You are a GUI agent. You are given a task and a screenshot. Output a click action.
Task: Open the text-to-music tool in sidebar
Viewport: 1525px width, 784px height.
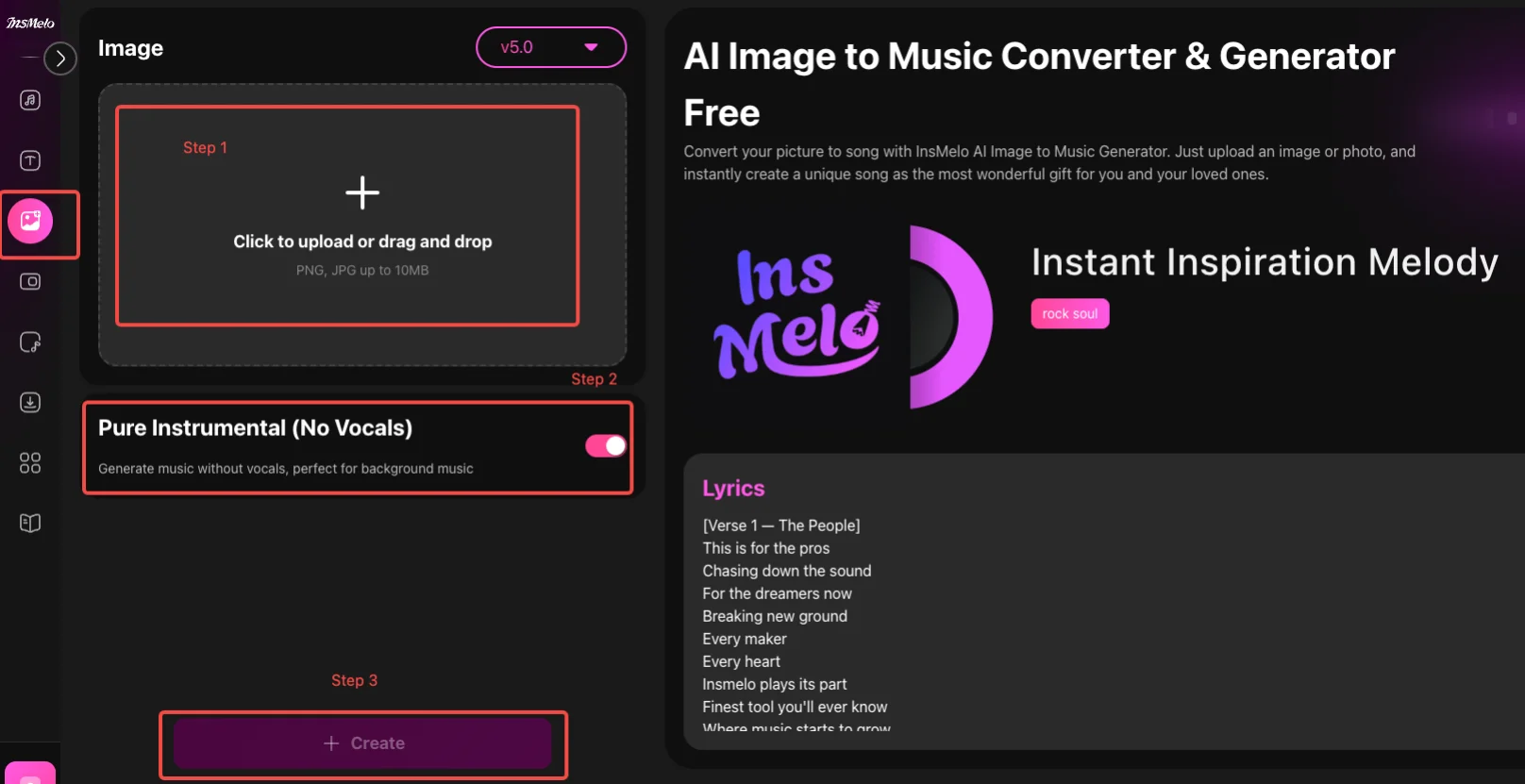30,160
